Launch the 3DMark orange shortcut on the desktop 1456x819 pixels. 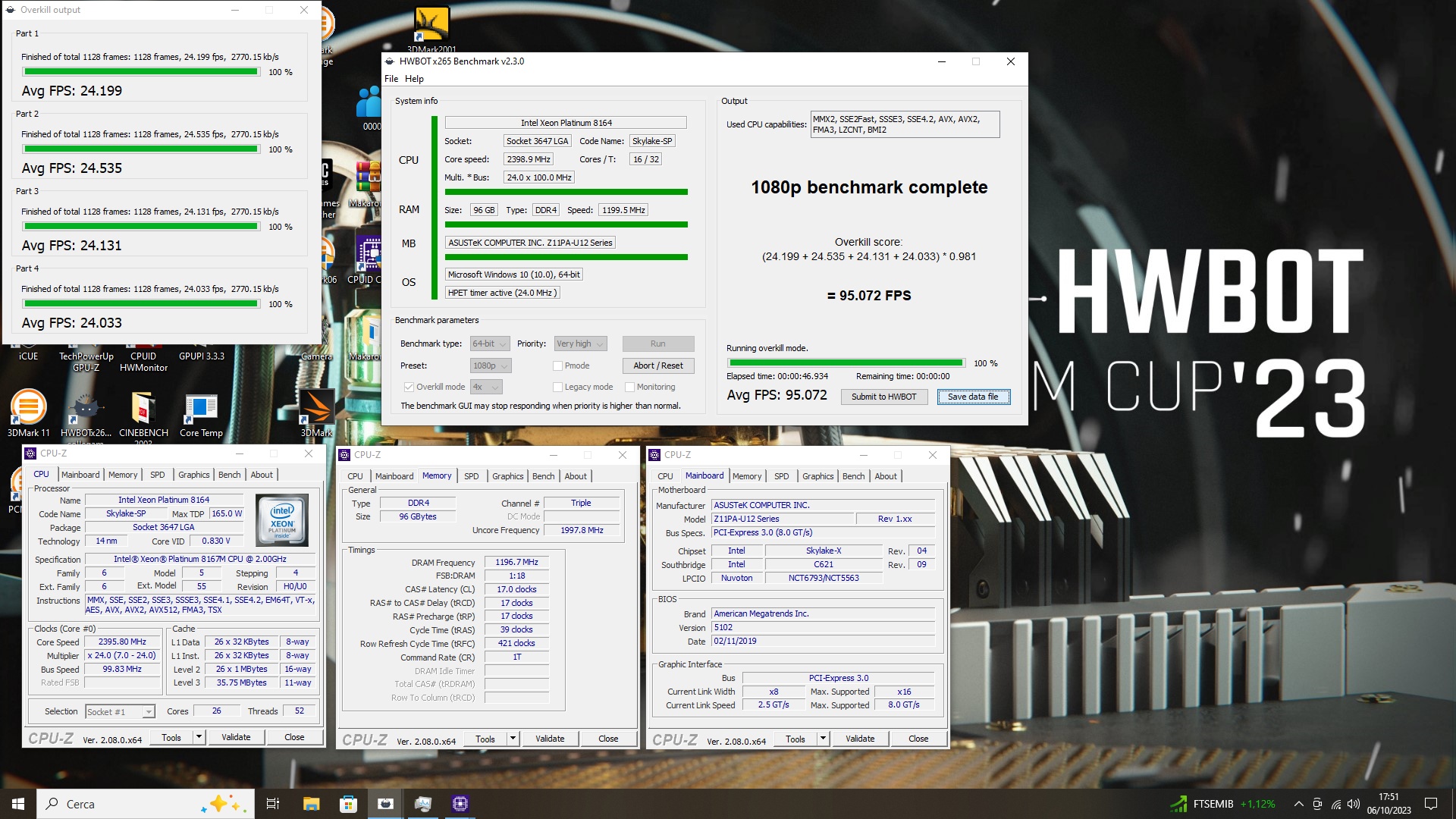(x=317, y=413)
